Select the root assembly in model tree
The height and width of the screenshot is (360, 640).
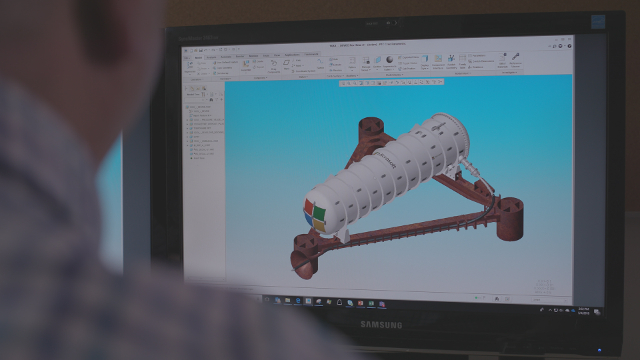click(199, 107)
